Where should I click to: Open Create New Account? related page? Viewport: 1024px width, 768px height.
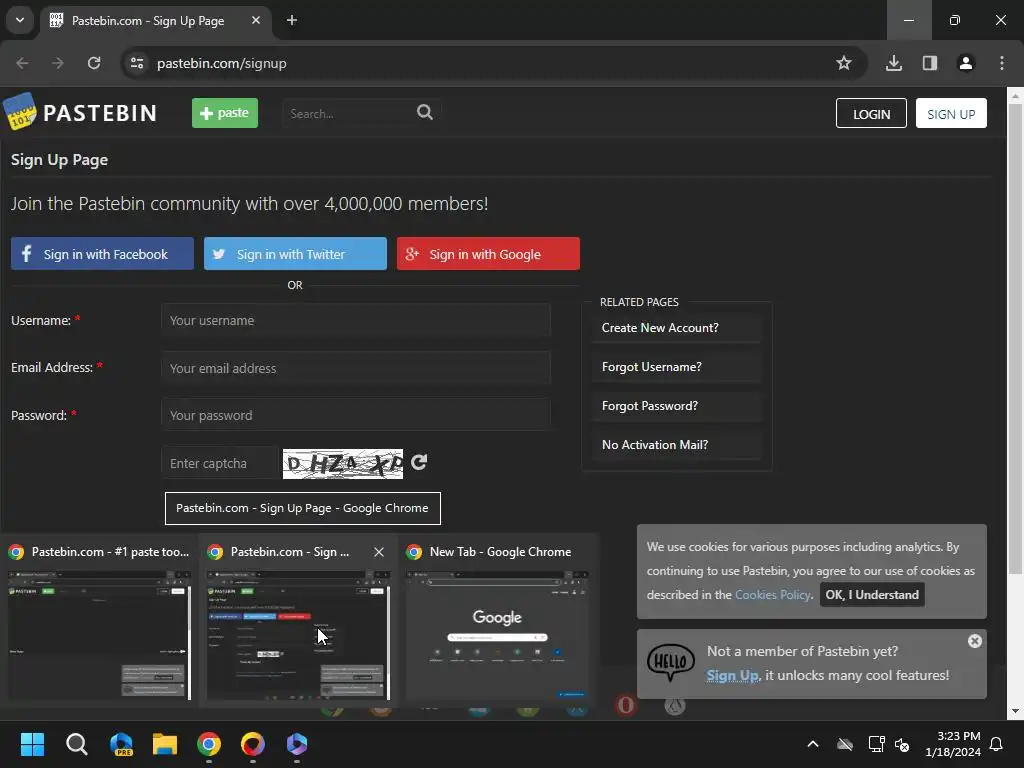(677, 328)
